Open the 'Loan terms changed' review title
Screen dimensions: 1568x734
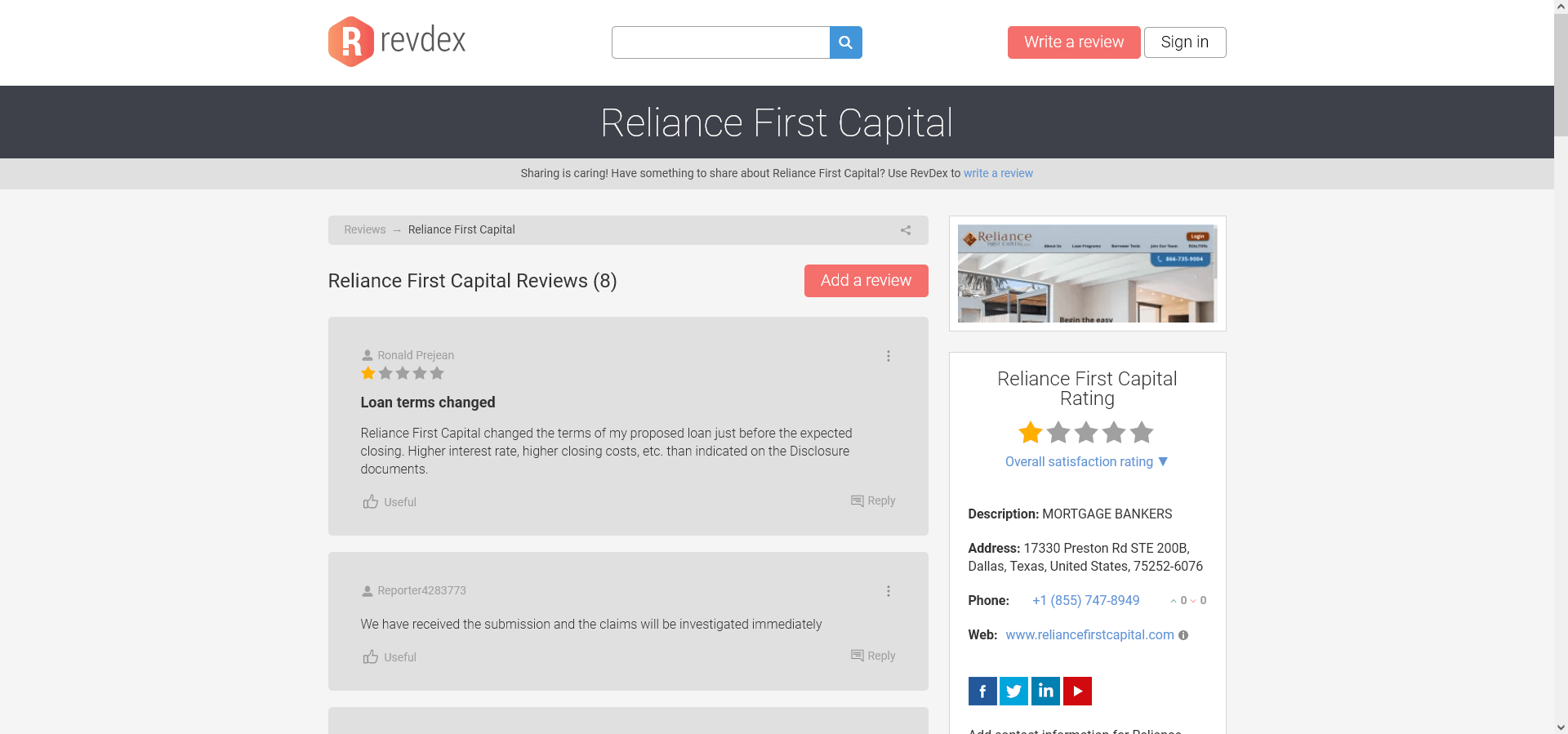pyautogui.click(x=428, y=403)
